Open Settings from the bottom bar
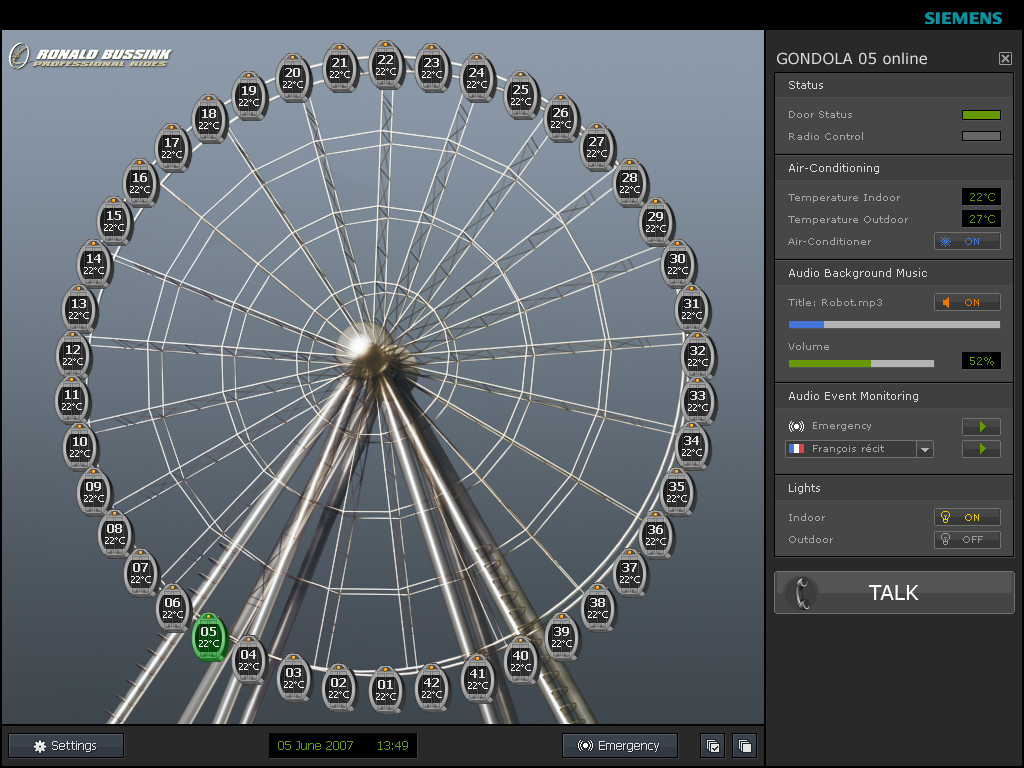Viewport: 1024px width, 768px height. coord(66,746)
